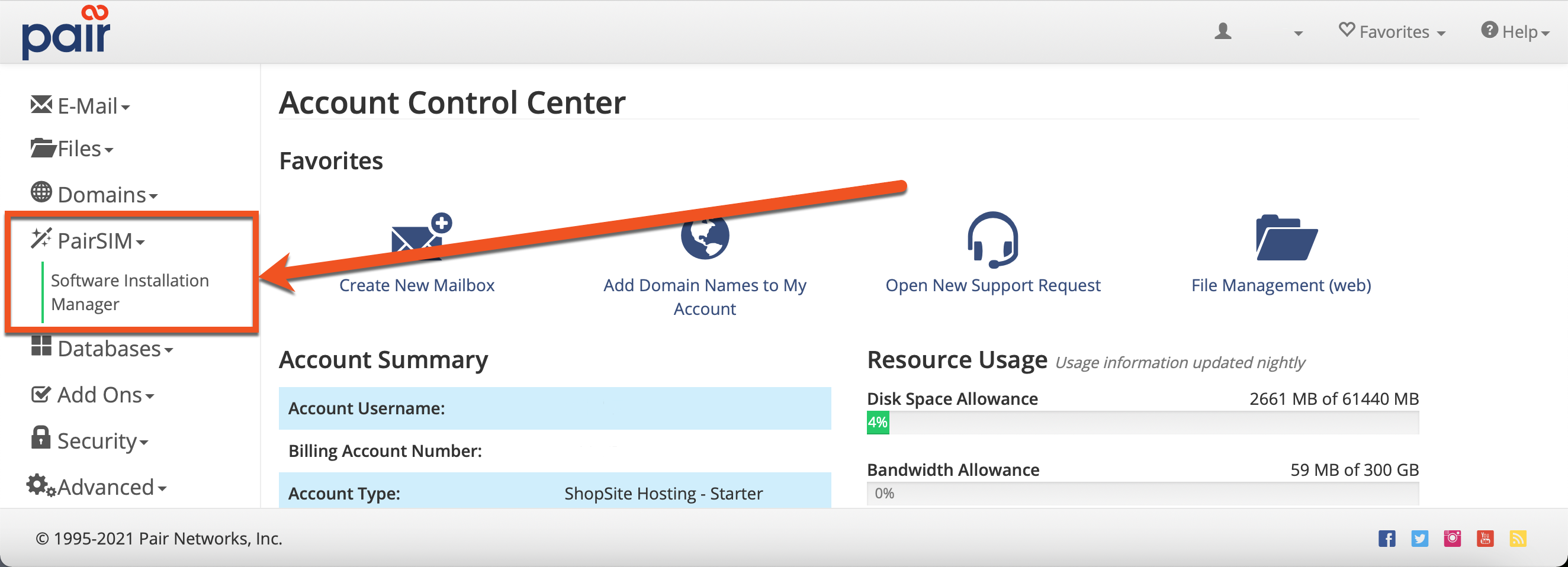Click the Open New Support Request headset icon
Image resolution: width=1568 pixels, height=567 pixels.
click(993, 240)
